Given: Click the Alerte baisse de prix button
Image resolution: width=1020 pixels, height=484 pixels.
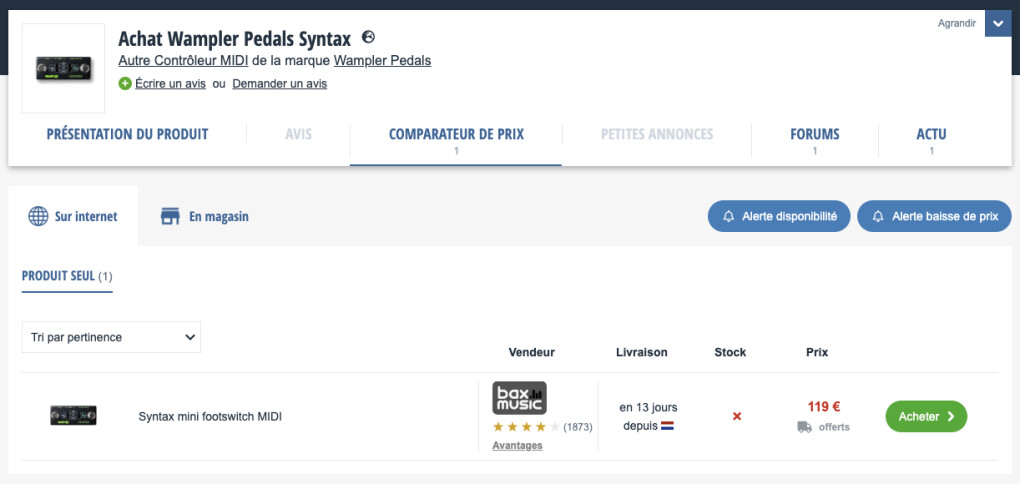Looking at the screenshot, I should pos(934,216).
